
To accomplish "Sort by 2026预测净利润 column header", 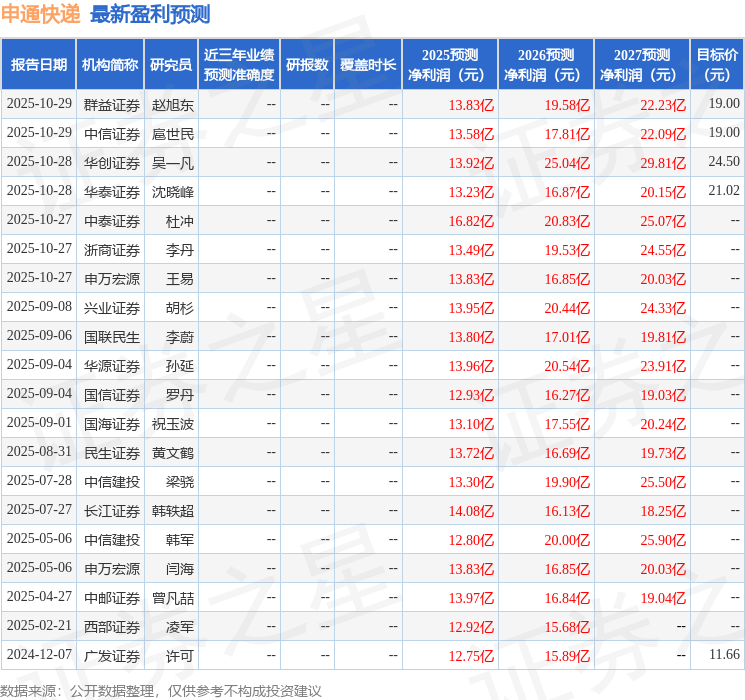I will coord(546,65).
